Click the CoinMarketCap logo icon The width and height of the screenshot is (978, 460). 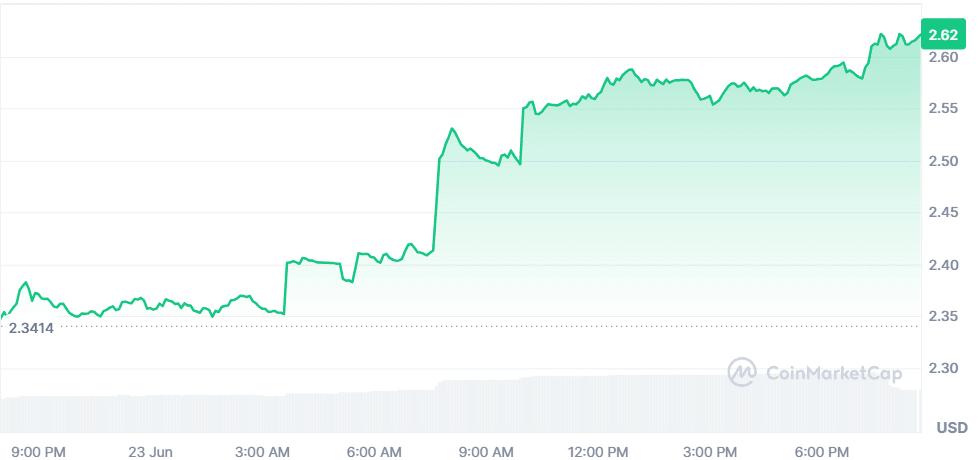[742, 373]
